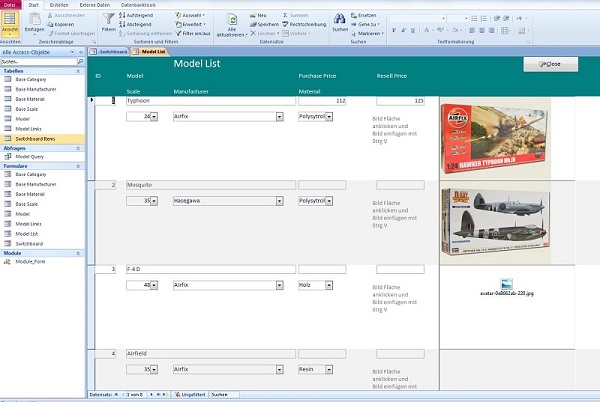Viewport: 600px width, 402px height.
Task: Click the Mosquito model name field
Action: tap(210, 185)
